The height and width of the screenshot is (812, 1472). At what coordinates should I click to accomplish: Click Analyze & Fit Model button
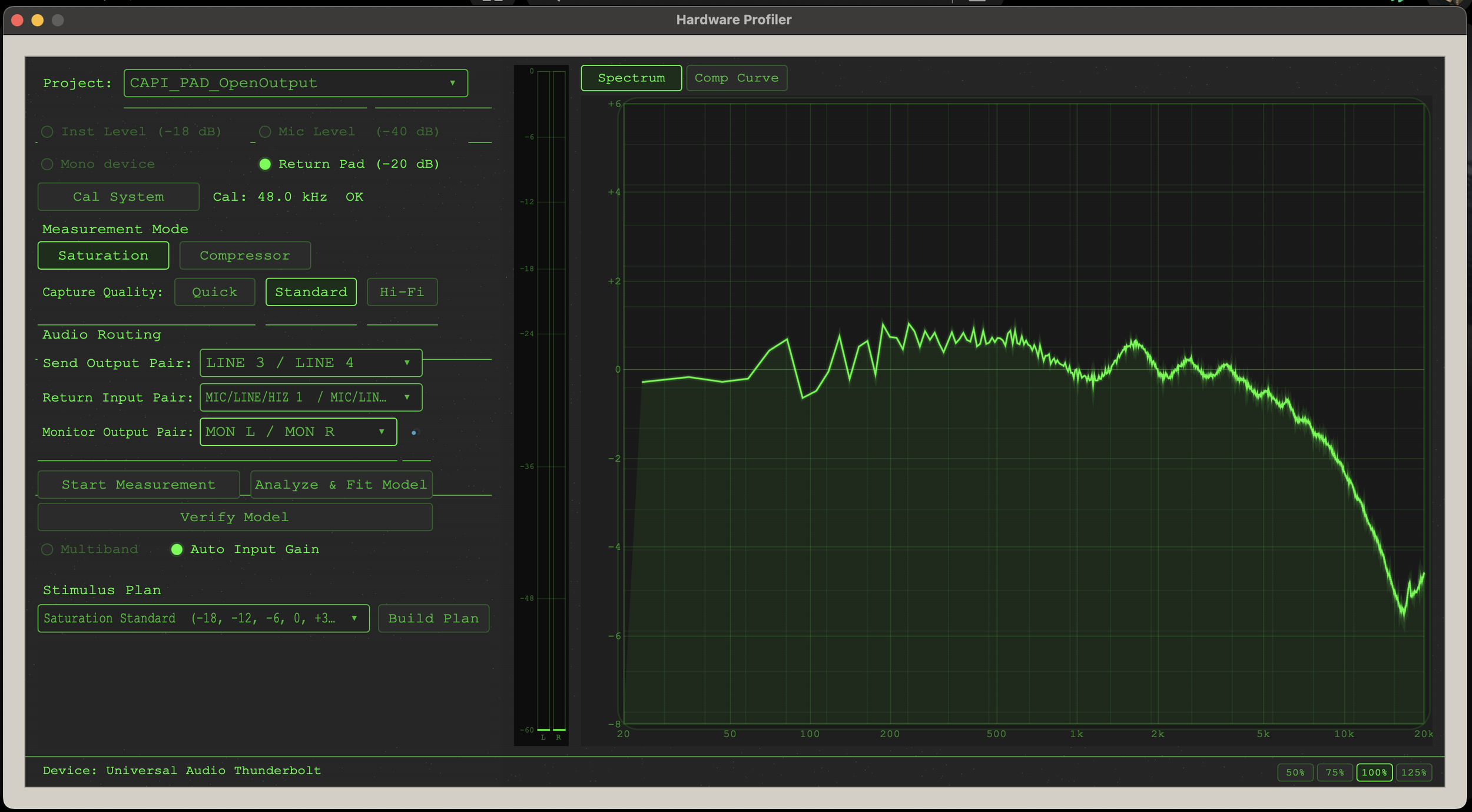pos(341,485)
